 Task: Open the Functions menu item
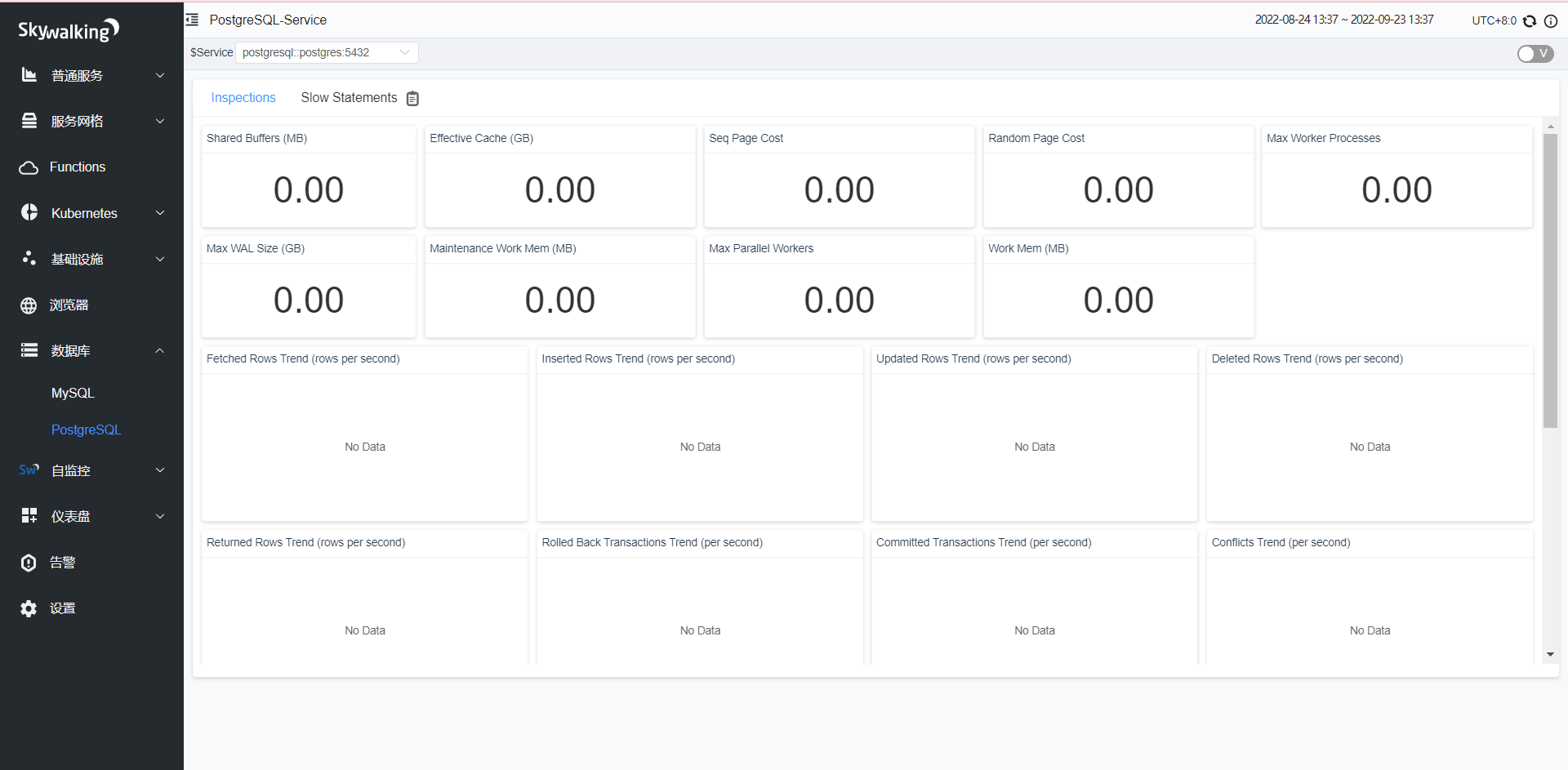(78, 167)
